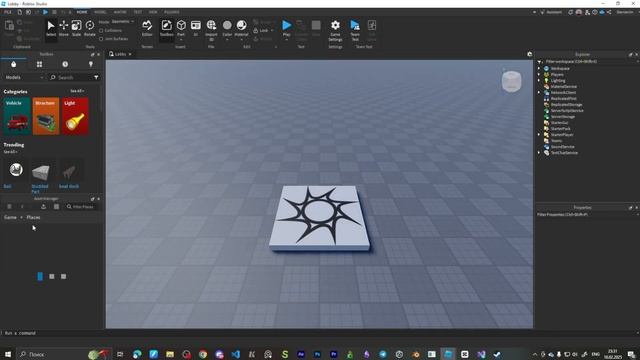Screen dimensions: 640x360
Task: Switch to the HOME ribbon tab
Action: click(x=82, y=12)
